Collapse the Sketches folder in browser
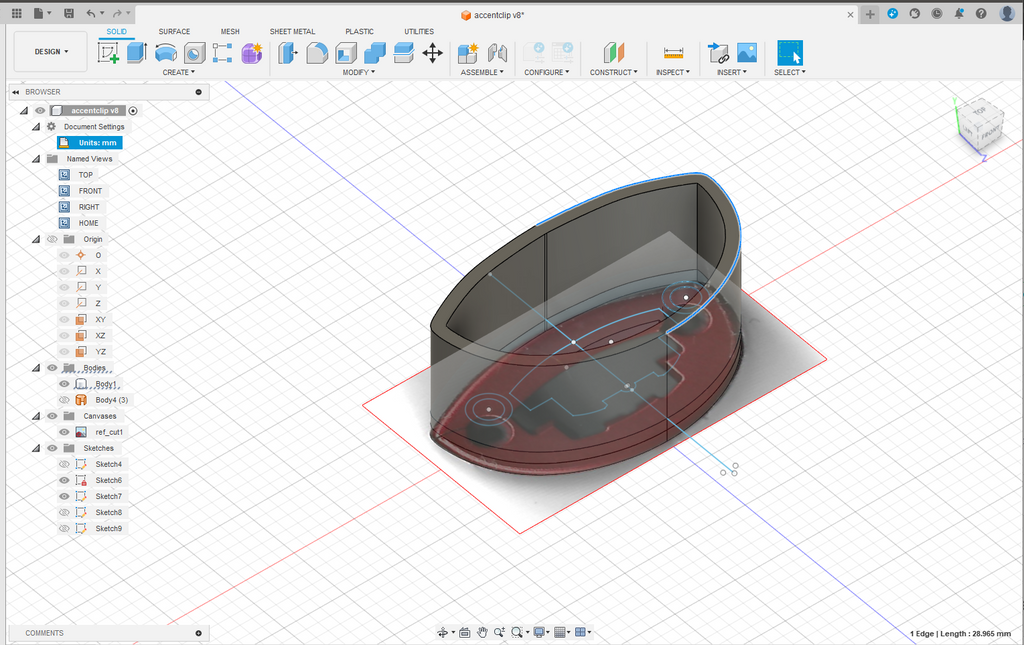 [36, 448]
